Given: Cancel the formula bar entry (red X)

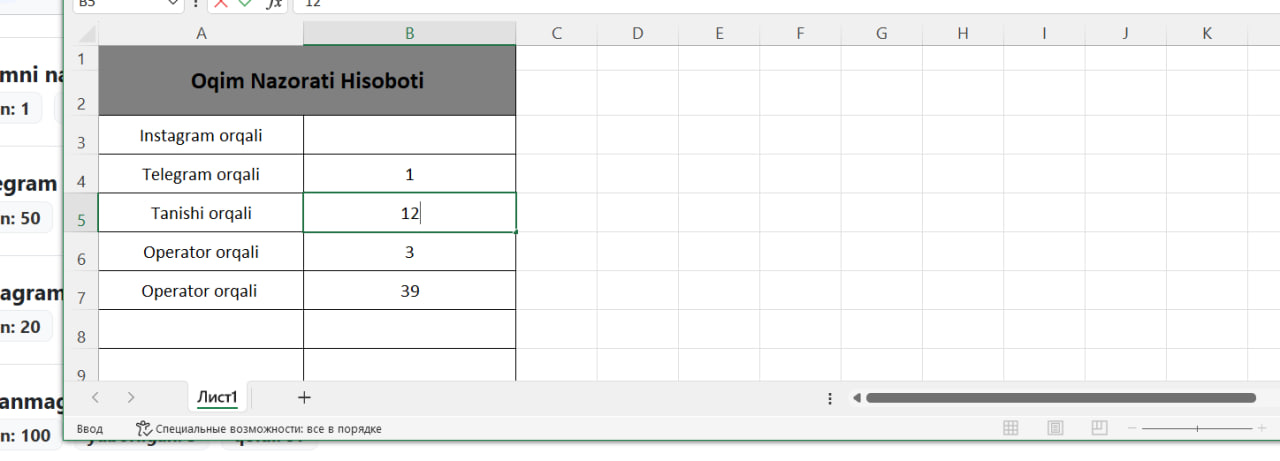Looking at the screenshot, I should point(221,4).
